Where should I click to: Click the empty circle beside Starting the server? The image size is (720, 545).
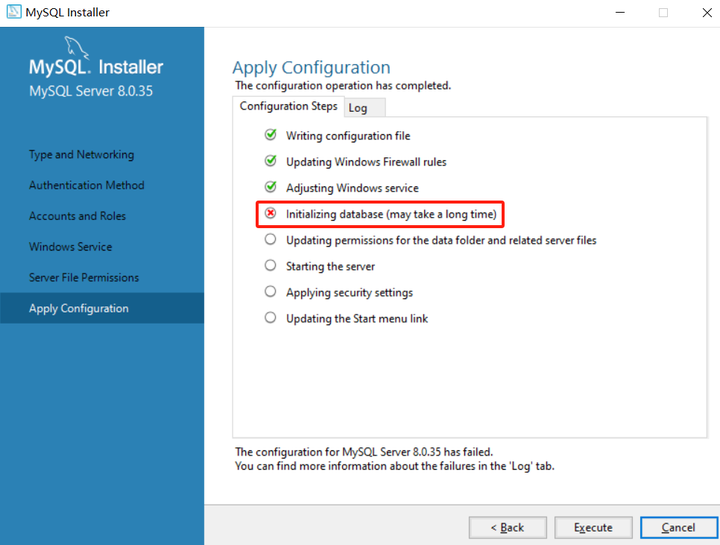pyautogui.click(x=270, y=265)
